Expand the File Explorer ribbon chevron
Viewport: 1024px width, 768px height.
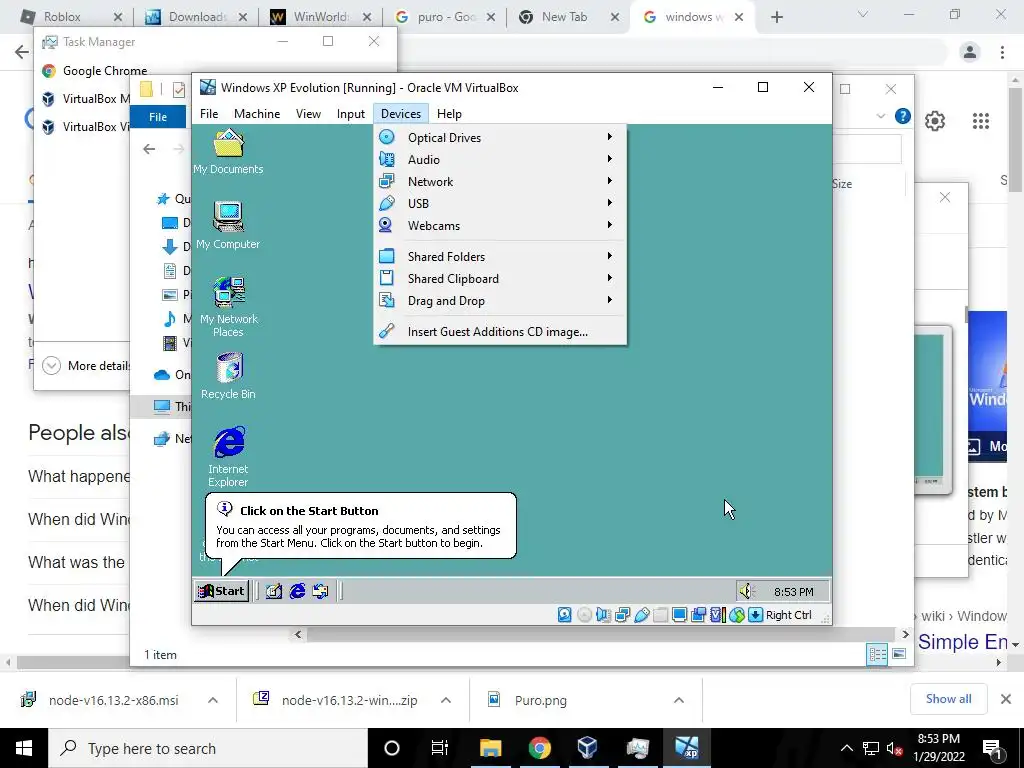pos(880,116)
